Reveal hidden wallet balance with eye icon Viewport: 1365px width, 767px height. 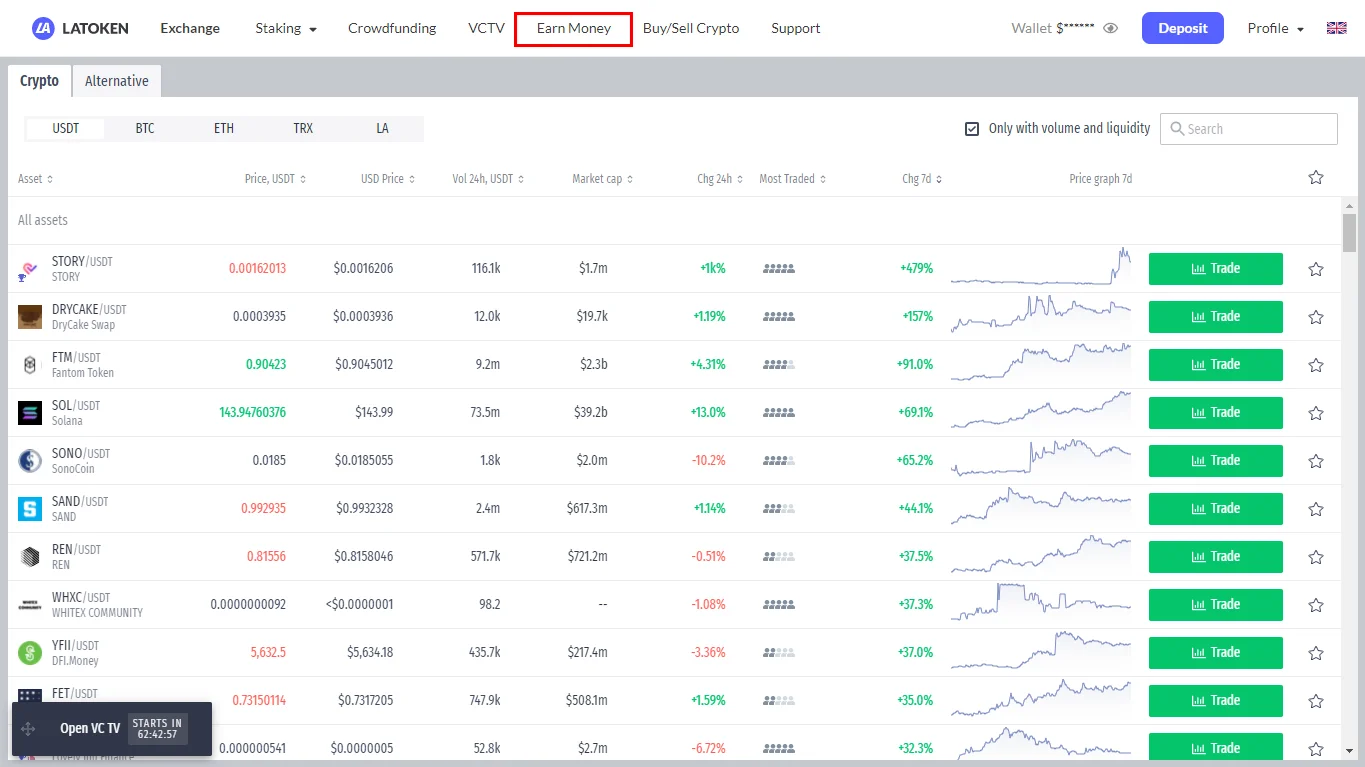(1110, 28)
